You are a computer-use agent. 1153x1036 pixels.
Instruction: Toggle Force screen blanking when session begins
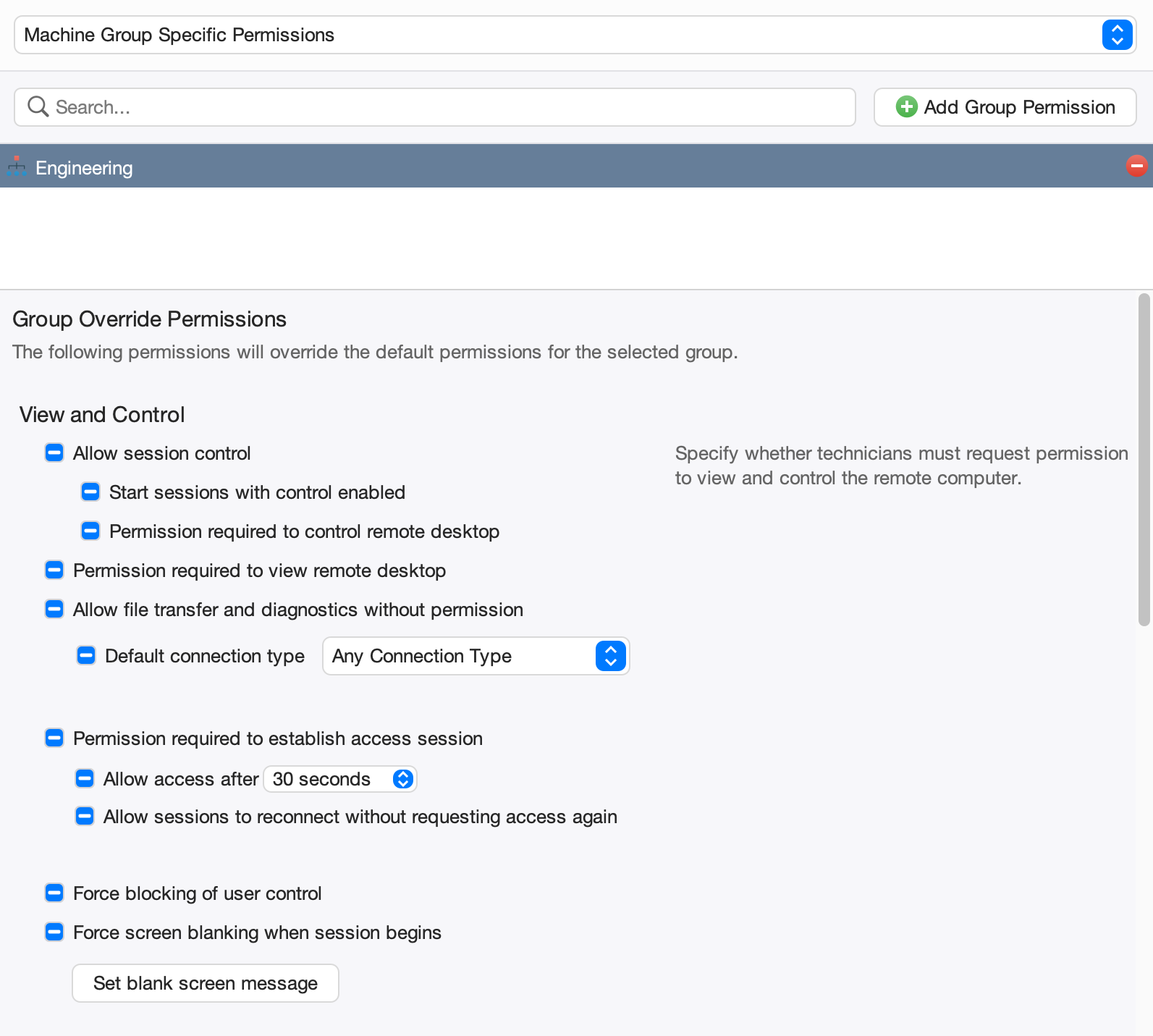[54, 932]
